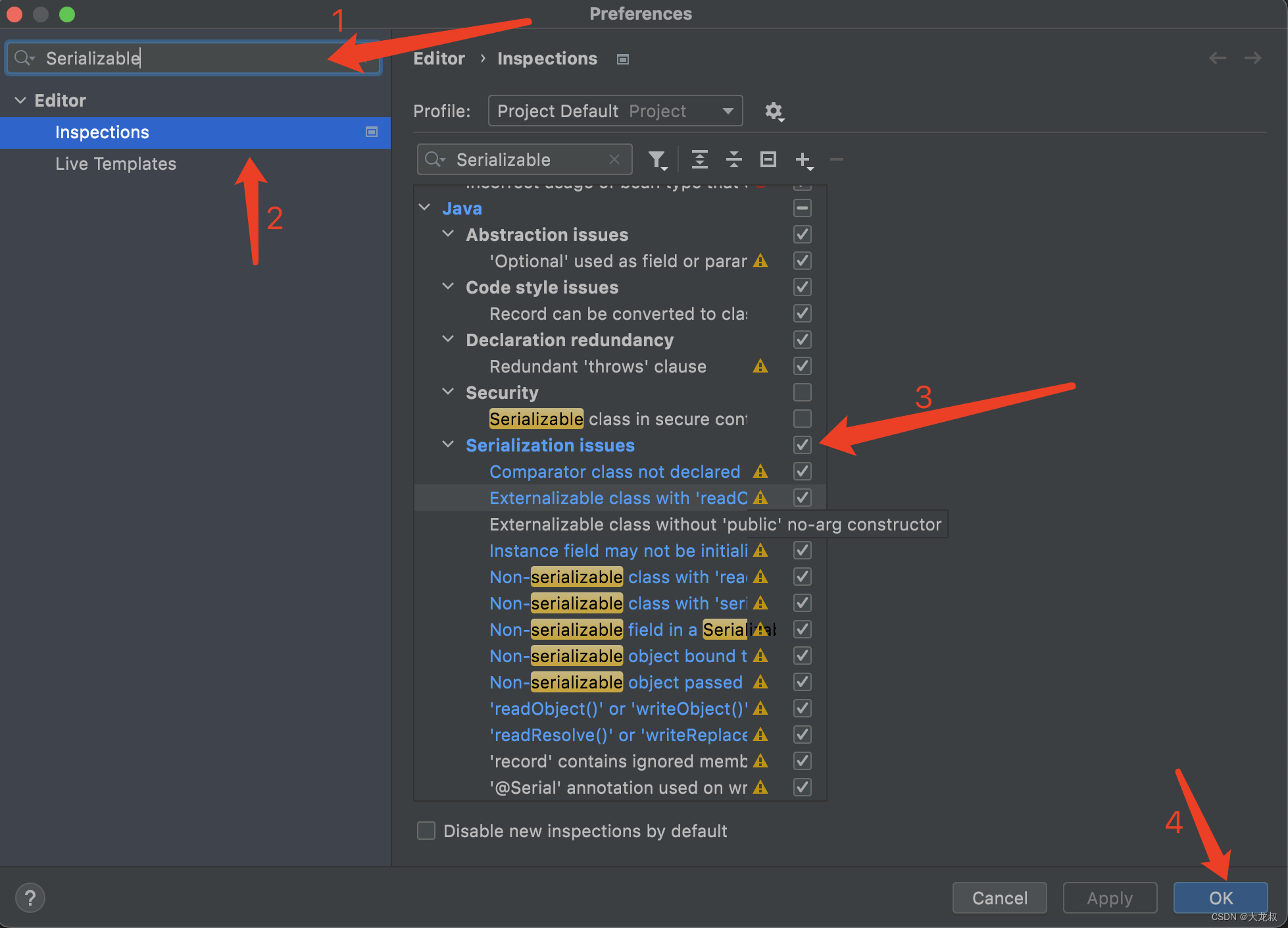Enable the Security group checkbox
This screenshot has width=1288, height=928.
point(802,392)
